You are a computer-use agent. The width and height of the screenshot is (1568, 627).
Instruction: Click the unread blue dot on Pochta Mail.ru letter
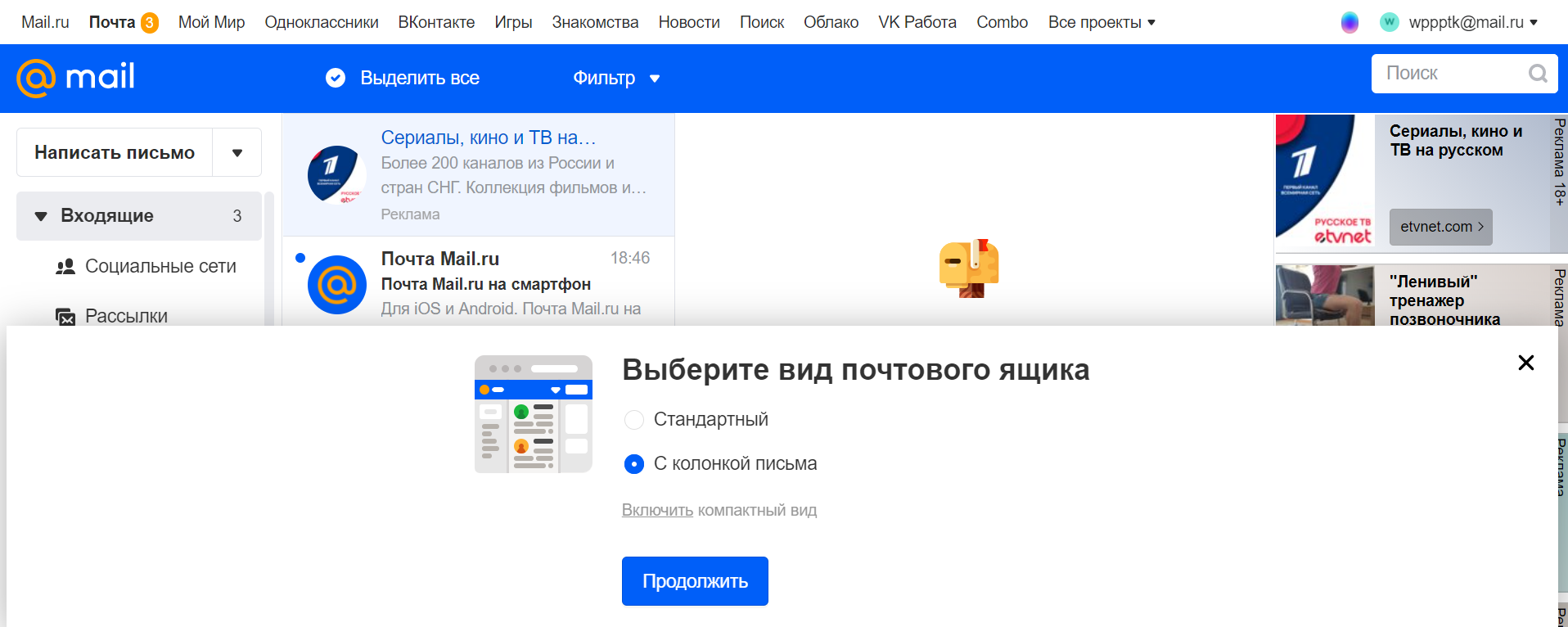click(x=300, y=258)
